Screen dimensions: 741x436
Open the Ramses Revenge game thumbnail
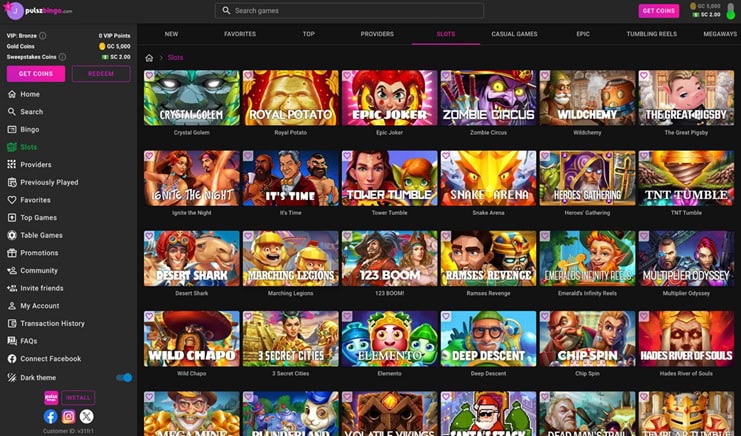coord(488,258)
